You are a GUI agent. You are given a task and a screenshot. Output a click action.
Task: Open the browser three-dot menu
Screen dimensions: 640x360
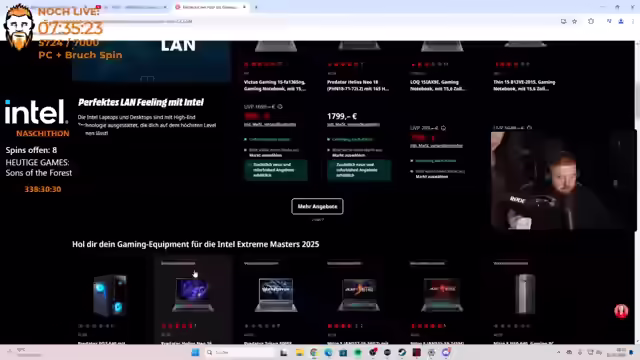[x=633, y=21]
